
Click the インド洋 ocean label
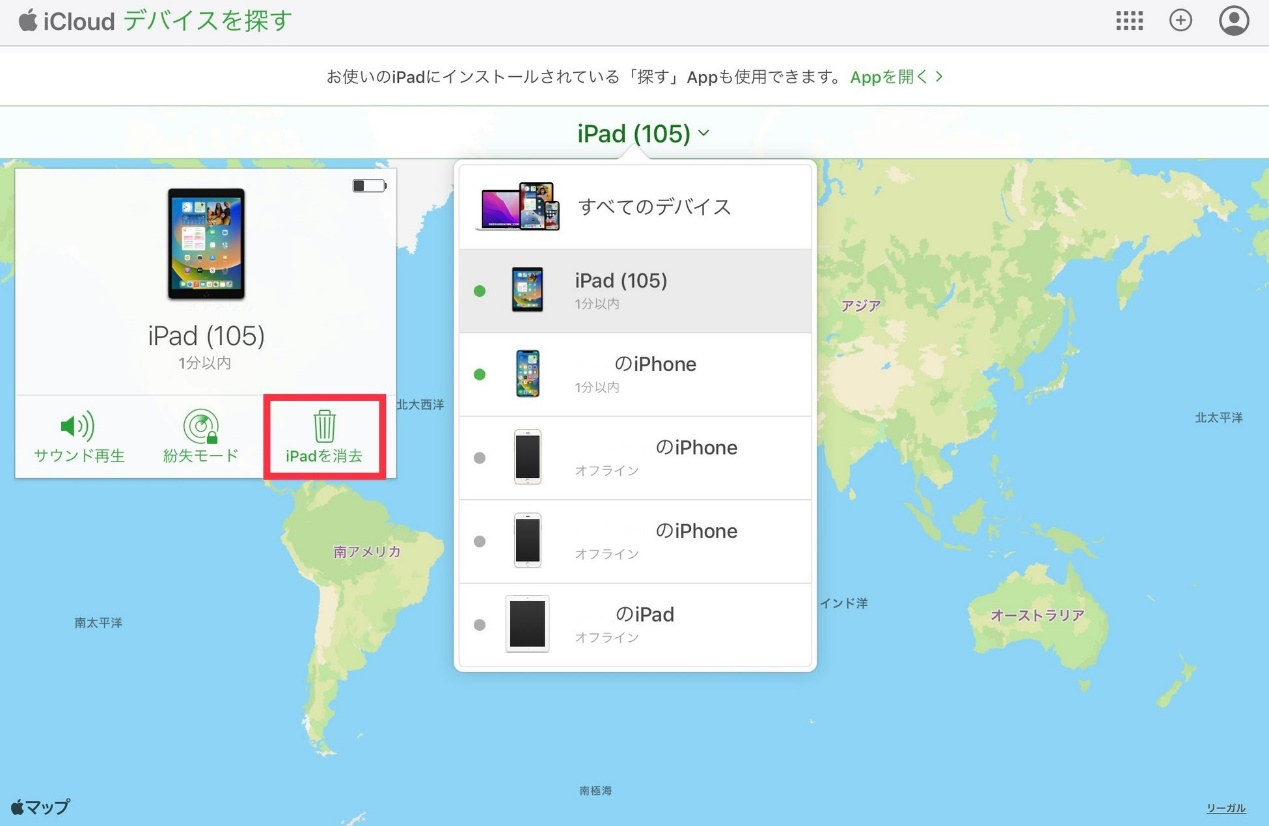point(844,604)
